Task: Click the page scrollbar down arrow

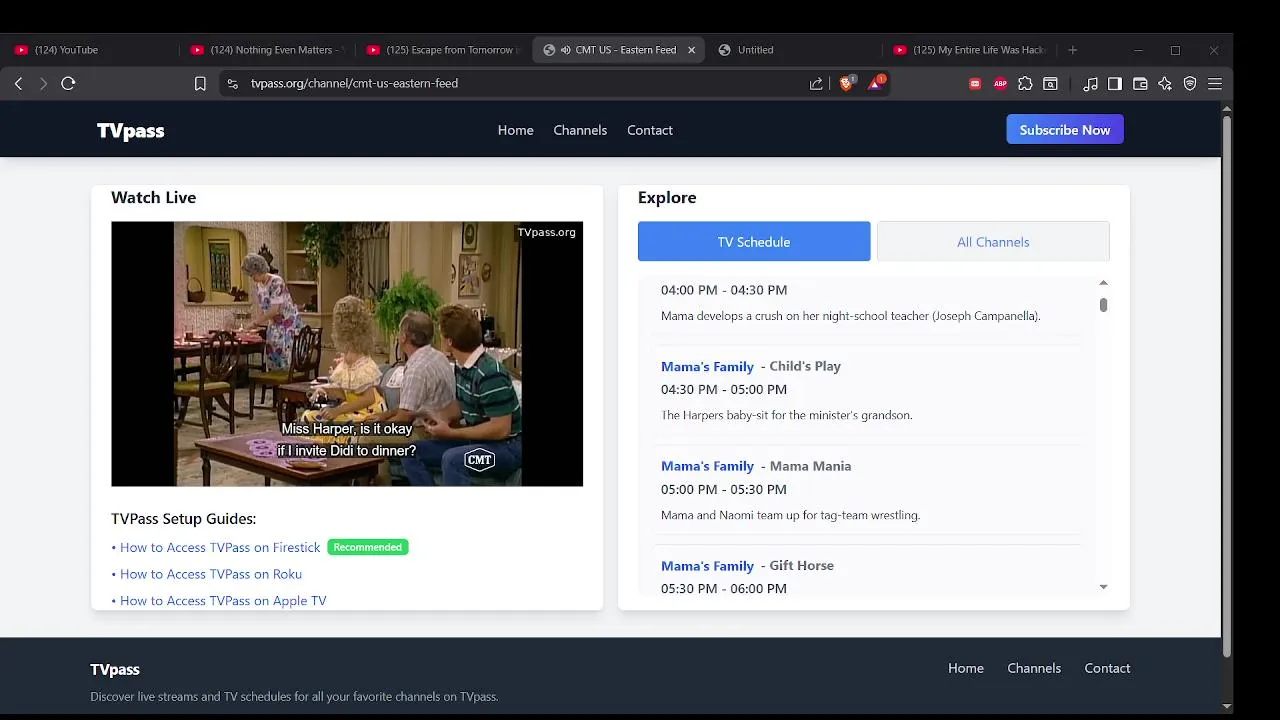Action: [x=1226, y=706]
